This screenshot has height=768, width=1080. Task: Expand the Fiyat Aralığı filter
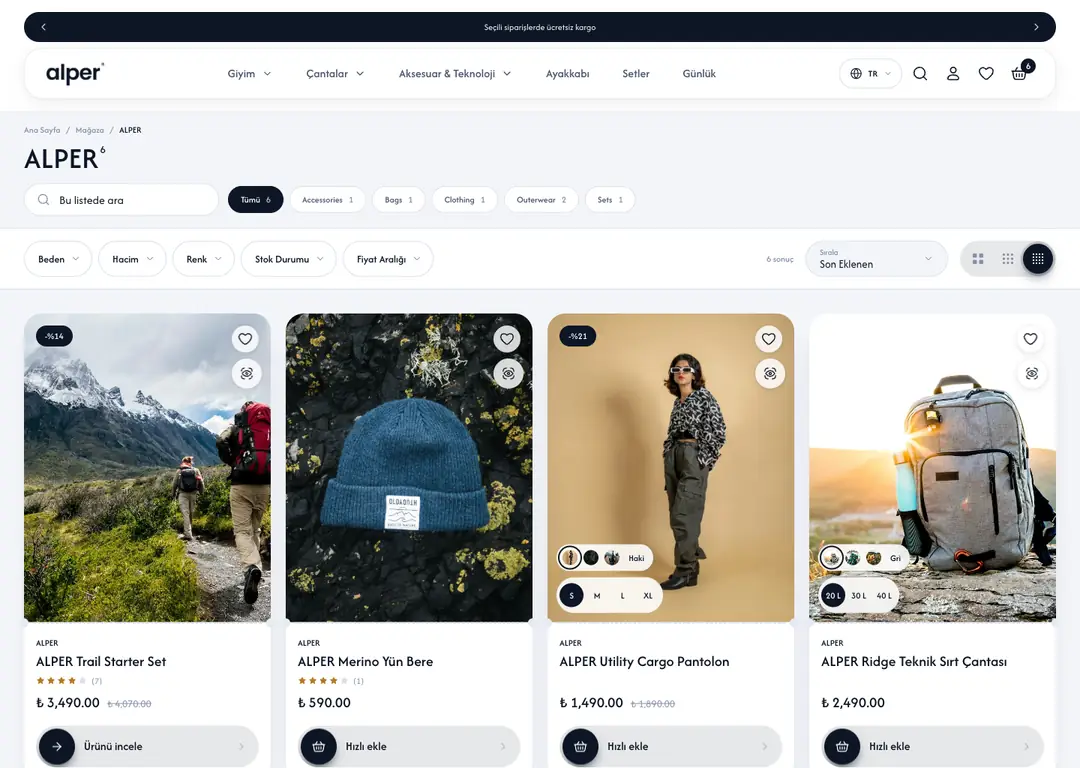[388, 259]
